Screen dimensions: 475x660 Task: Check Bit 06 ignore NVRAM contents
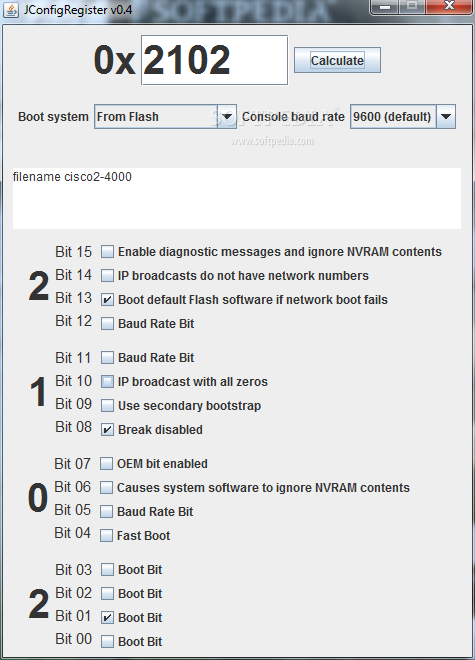click(106, 488)
